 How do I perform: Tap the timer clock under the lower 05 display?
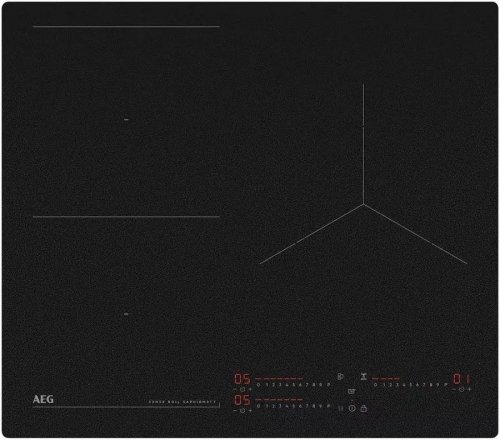pyautogui.click(x=242, y=411)
